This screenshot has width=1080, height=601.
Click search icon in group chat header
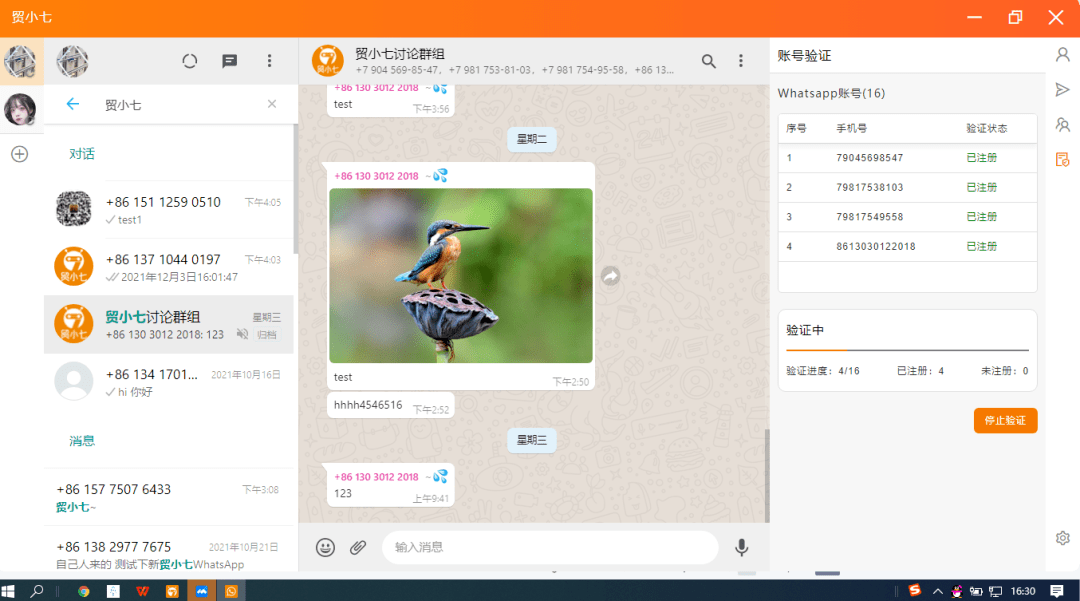[708, 61]
